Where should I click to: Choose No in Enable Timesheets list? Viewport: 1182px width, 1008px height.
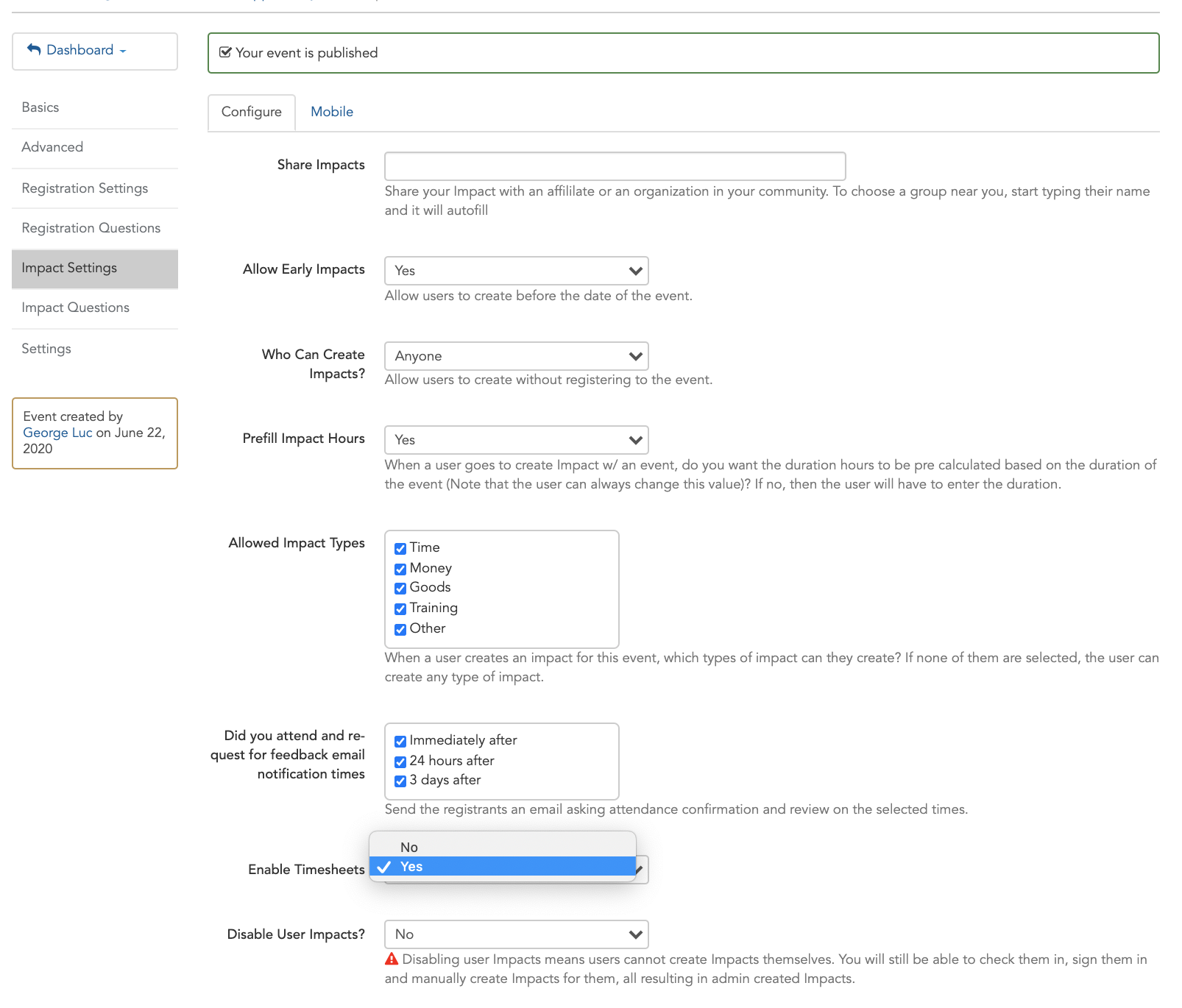pyautogui.click(x=503, y=847)
